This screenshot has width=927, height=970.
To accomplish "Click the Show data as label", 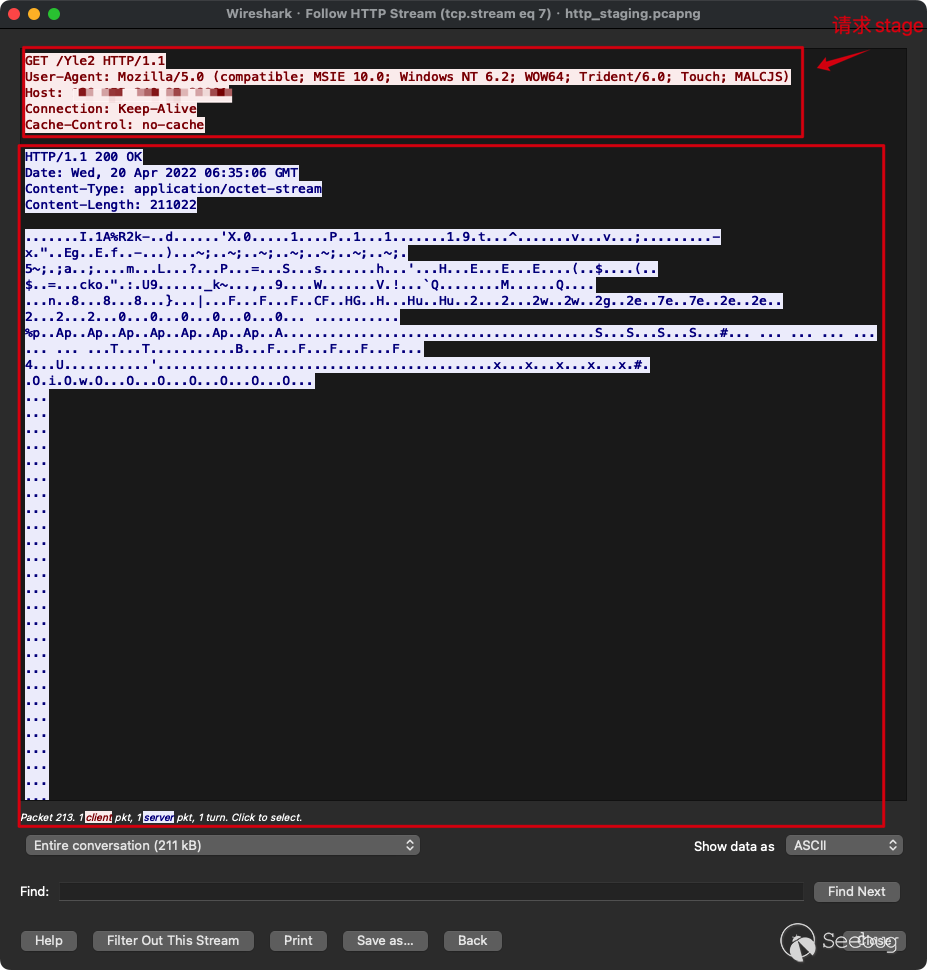I will click(x=734, y=846).
